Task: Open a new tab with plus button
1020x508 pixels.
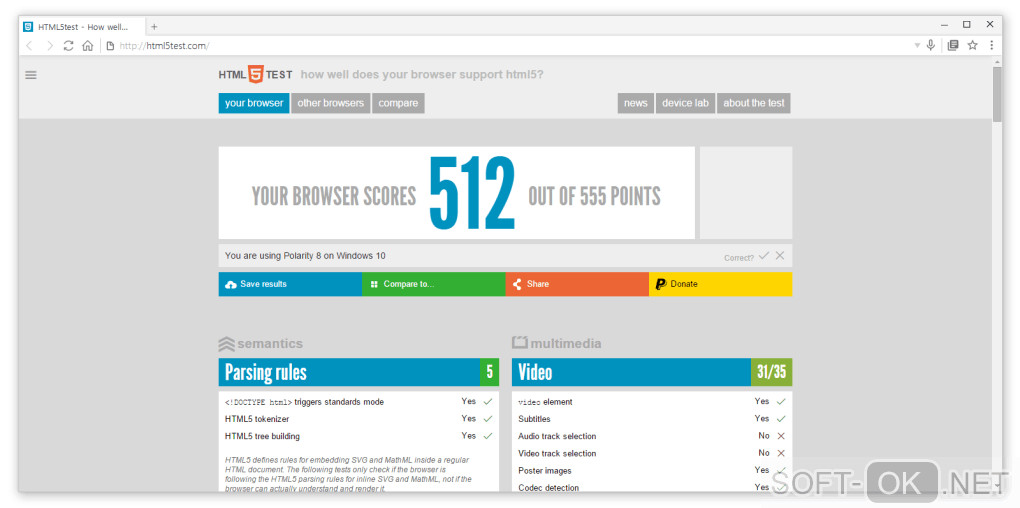Action: [x=154, y=27]
